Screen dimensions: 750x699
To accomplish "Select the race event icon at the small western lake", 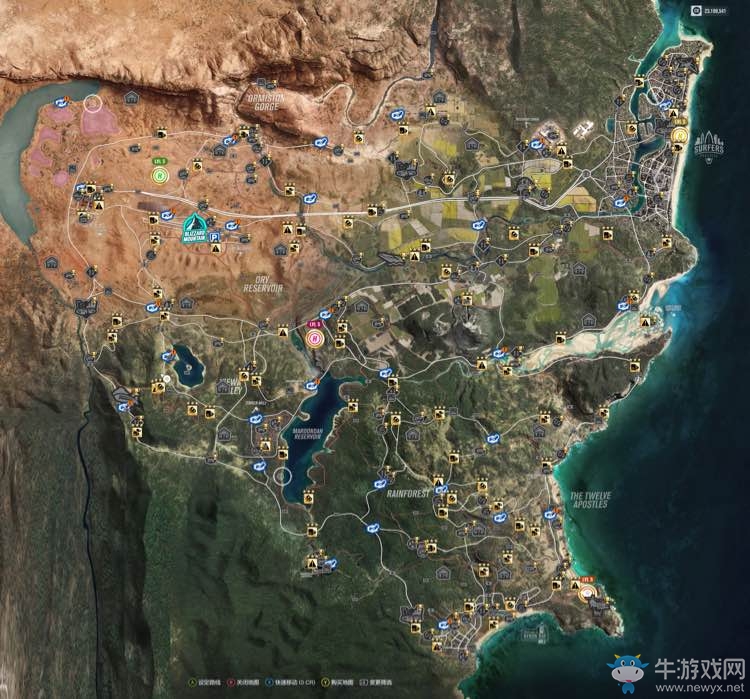I will 168,355.
